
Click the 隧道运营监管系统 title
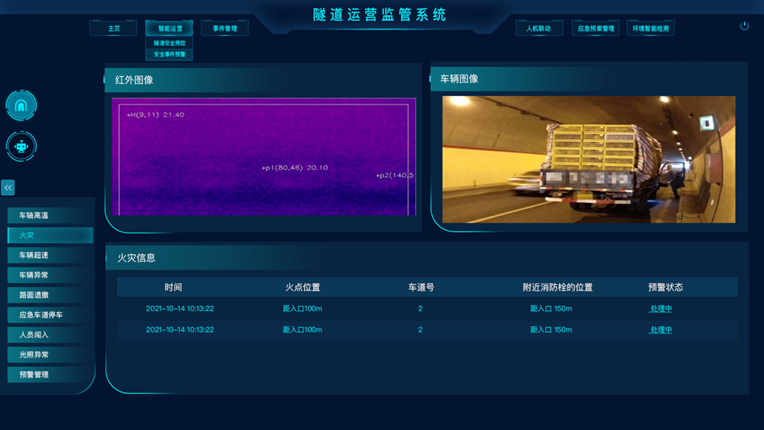379,15
